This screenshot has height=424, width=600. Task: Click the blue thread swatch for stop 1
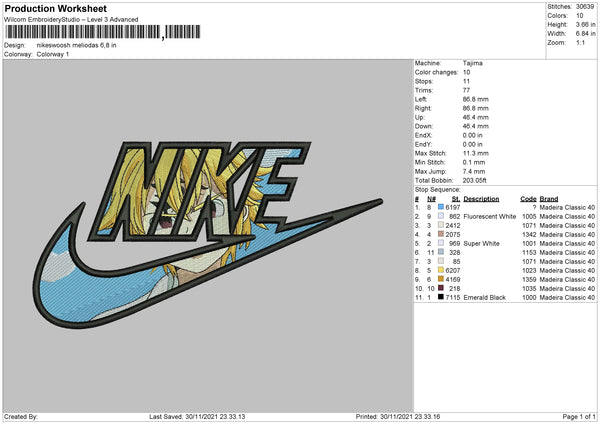click(x=442, y=205)
